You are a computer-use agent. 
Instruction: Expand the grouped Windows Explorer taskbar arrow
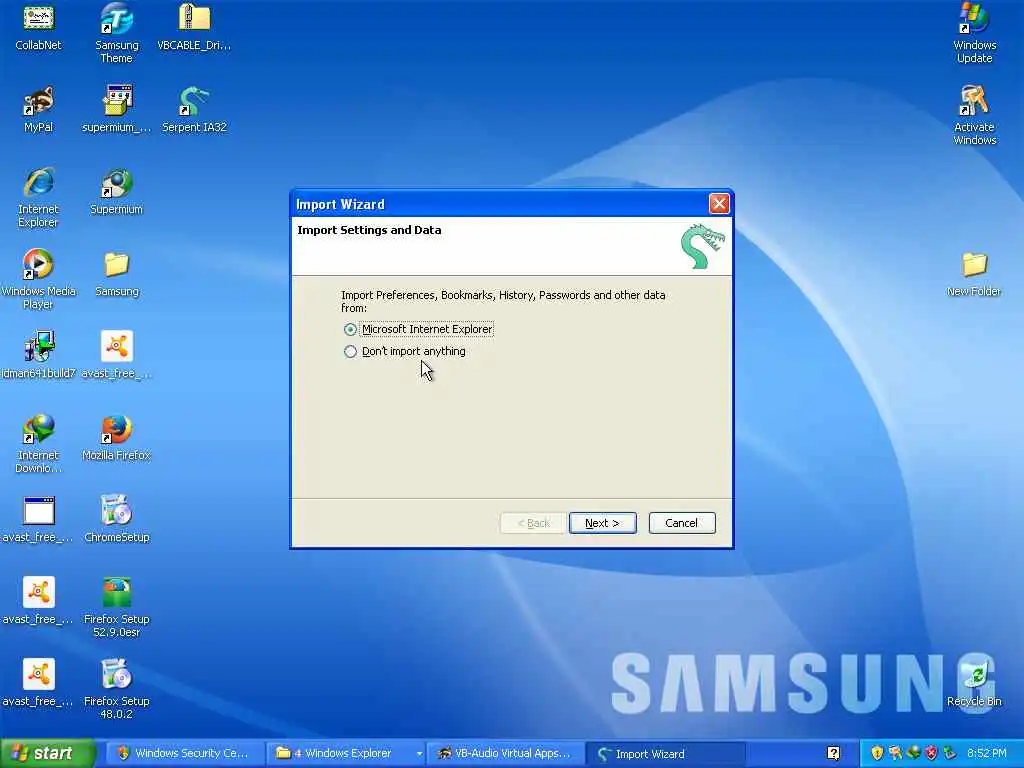click(419, 754)
